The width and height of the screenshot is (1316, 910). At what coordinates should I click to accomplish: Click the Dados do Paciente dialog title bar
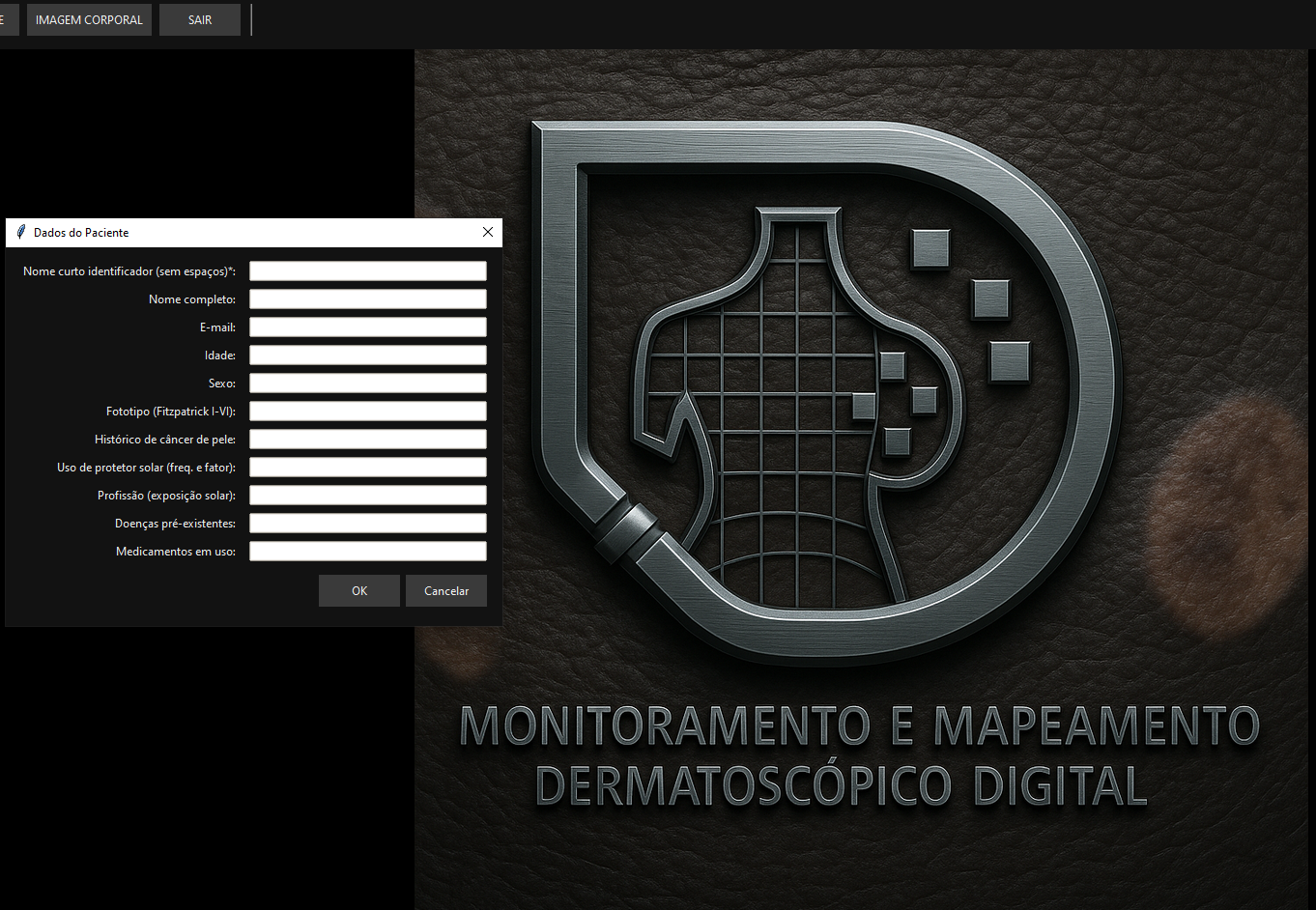point(251,232)
